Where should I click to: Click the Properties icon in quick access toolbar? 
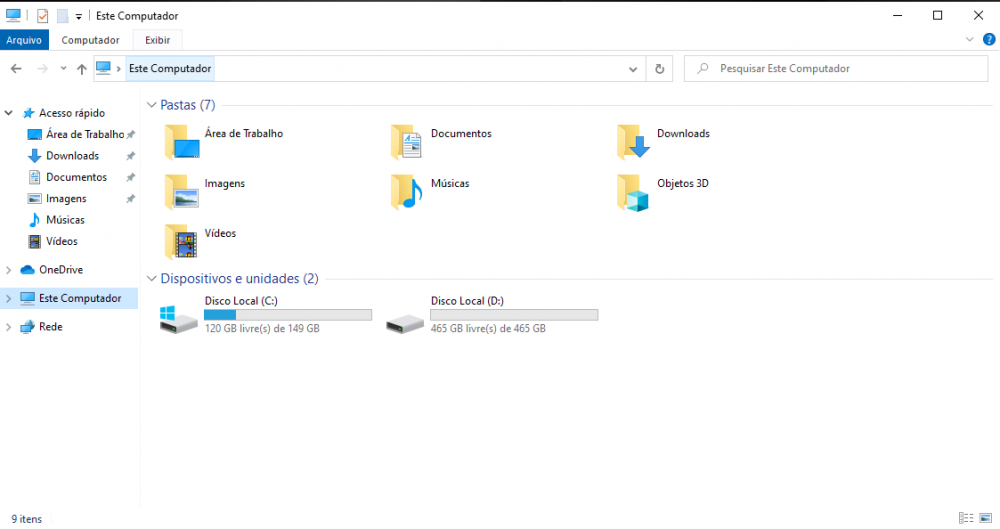click(42, 16)
